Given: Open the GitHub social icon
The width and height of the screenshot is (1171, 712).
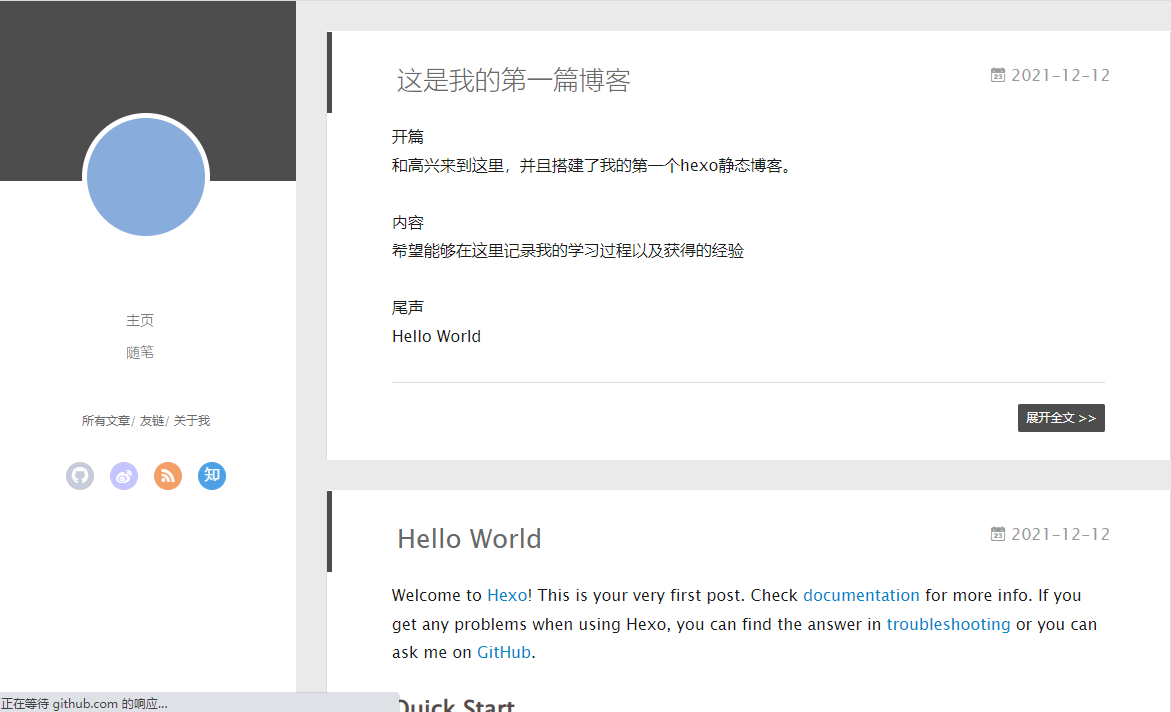Looking at the screenshot, I should (x=80, y=476).
